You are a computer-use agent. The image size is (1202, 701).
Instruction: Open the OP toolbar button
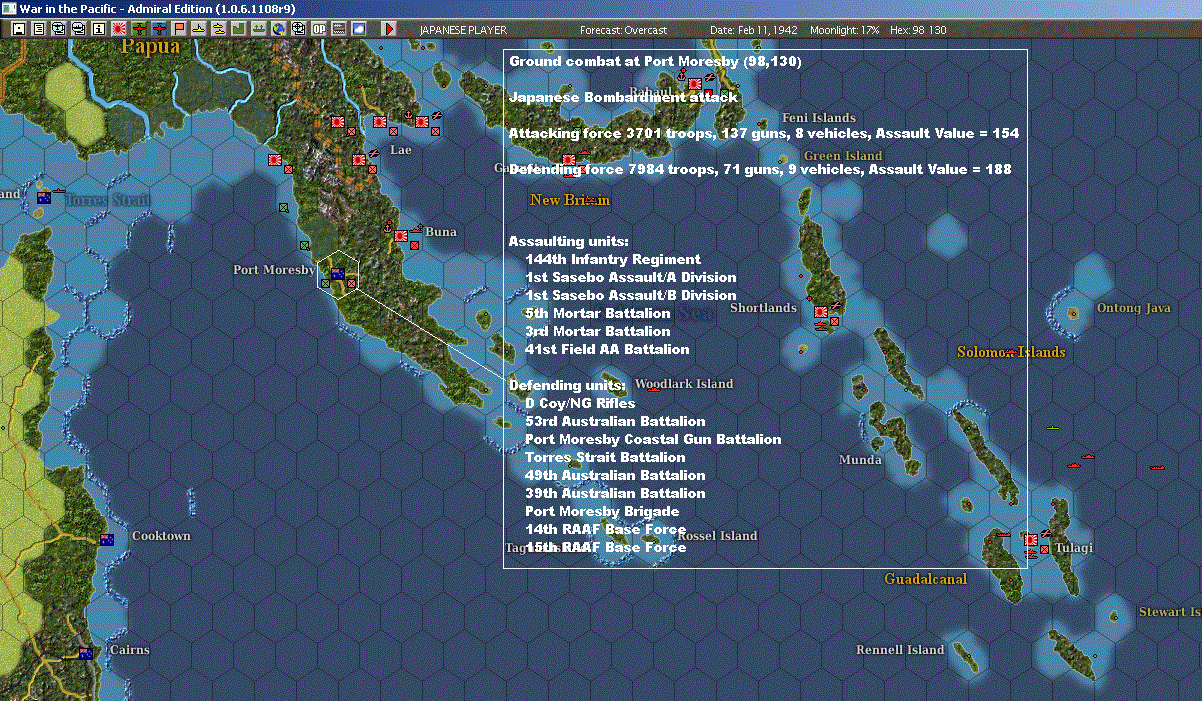[318, 29]
